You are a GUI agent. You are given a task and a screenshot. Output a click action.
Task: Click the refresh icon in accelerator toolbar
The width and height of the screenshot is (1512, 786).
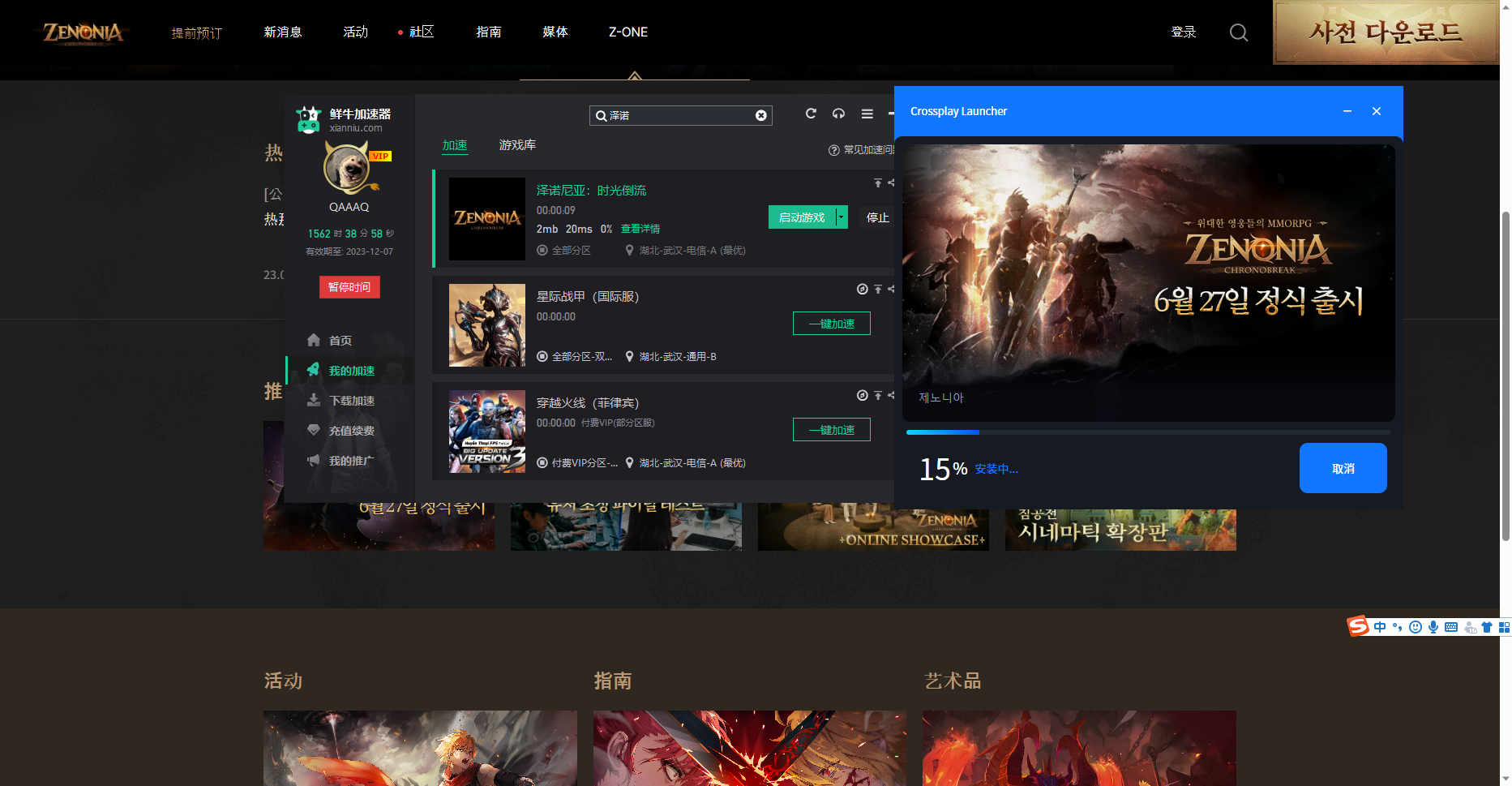tap(811, 114)
